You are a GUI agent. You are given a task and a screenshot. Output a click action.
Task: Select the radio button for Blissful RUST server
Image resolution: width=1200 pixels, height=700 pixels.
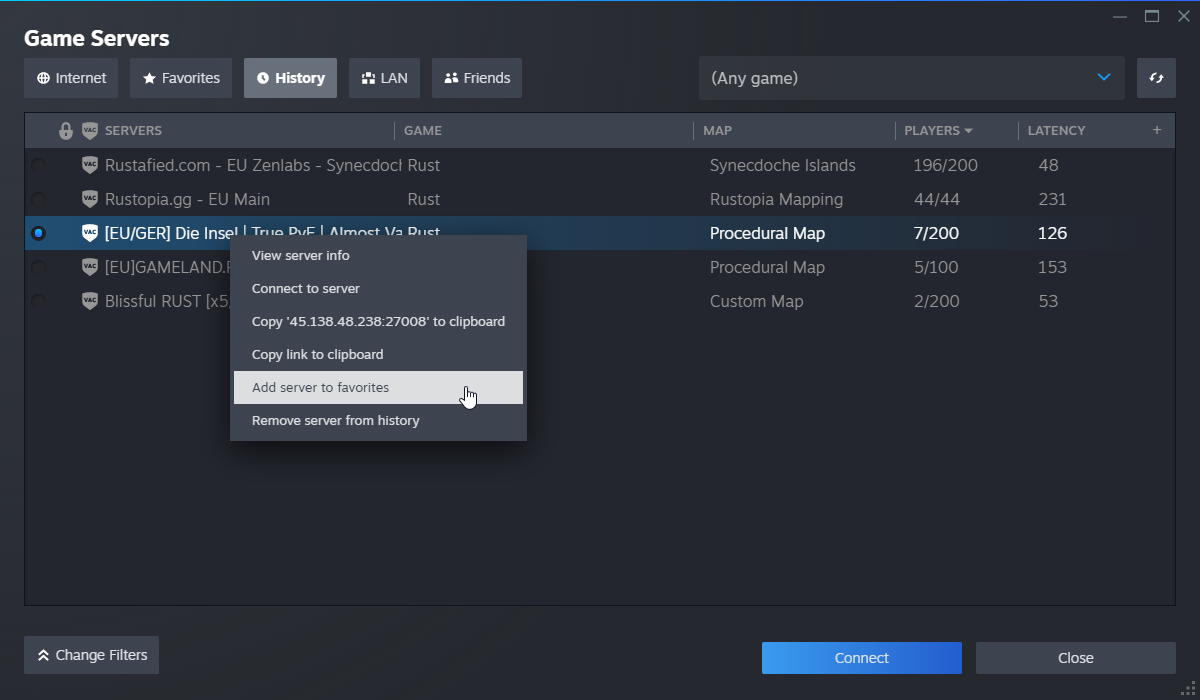(39, 301)
